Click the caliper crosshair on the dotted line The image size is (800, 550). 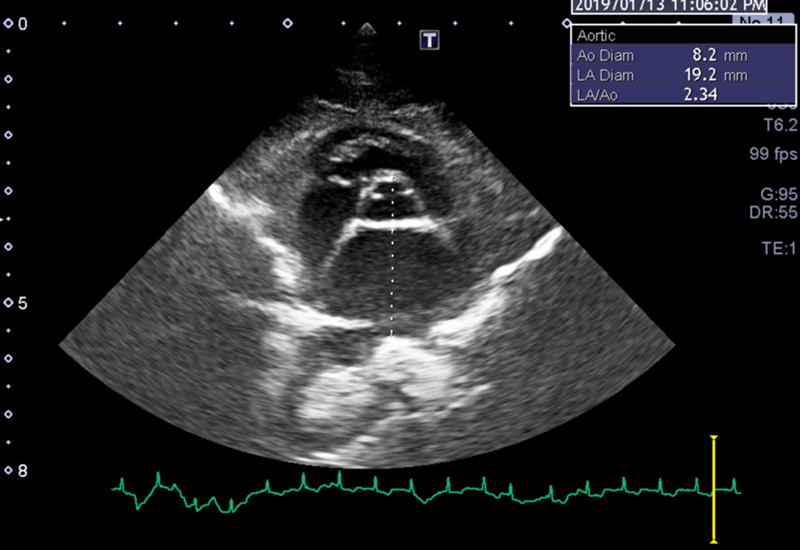point(393,229)
